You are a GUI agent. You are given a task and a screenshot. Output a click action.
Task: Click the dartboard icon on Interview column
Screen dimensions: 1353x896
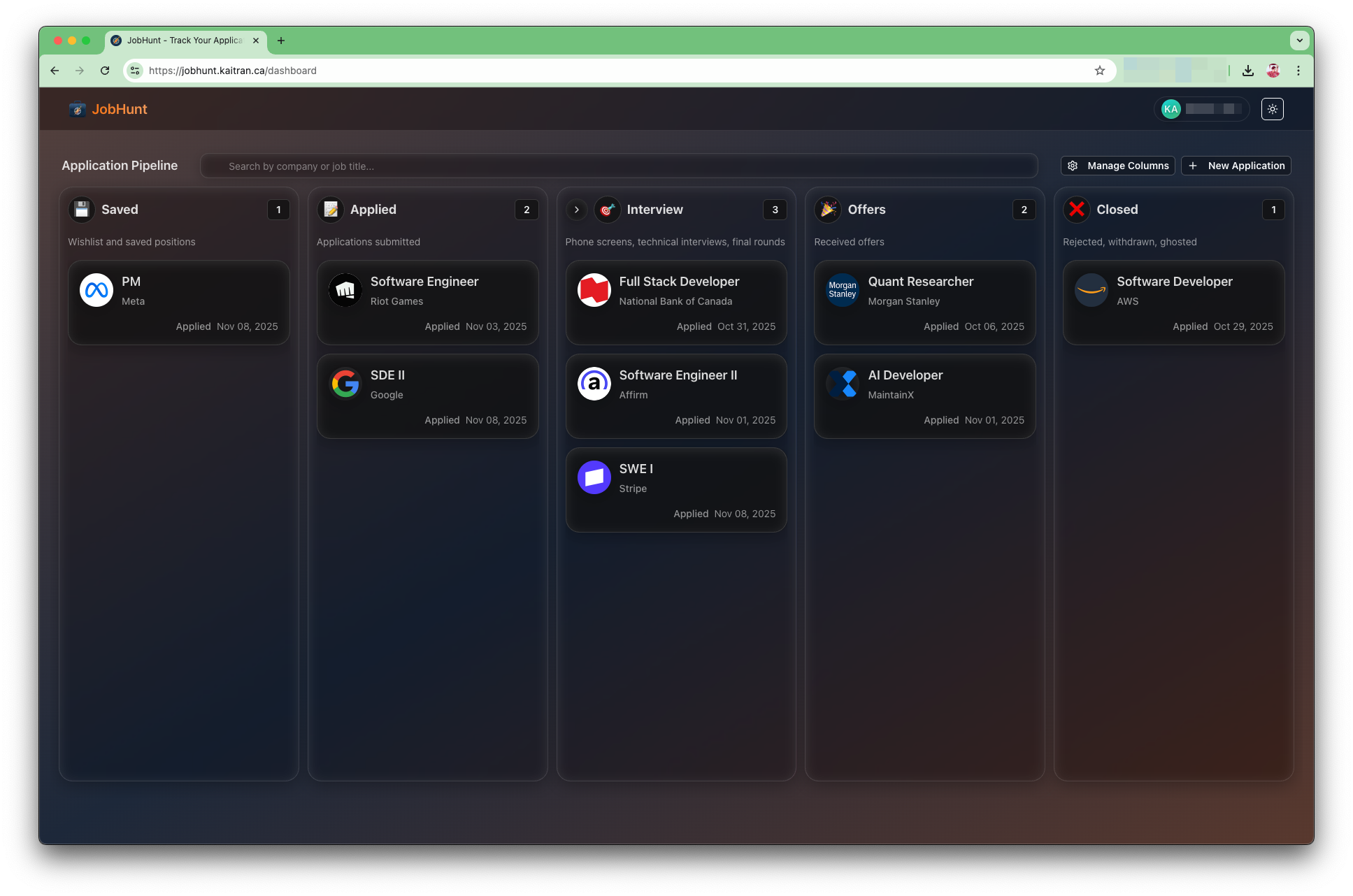(607, 209)
